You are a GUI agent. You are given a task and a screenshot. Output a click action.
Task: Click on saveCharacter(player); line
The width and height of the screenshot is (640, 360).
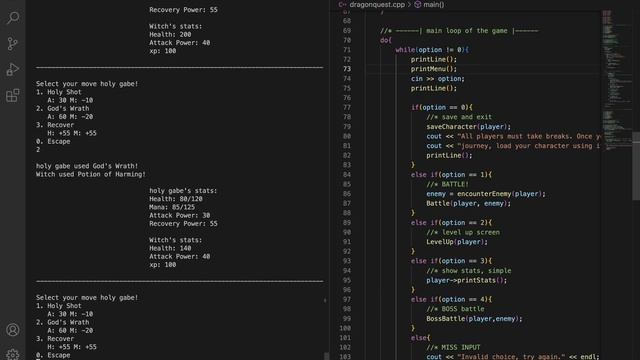(x=469, y=127)
